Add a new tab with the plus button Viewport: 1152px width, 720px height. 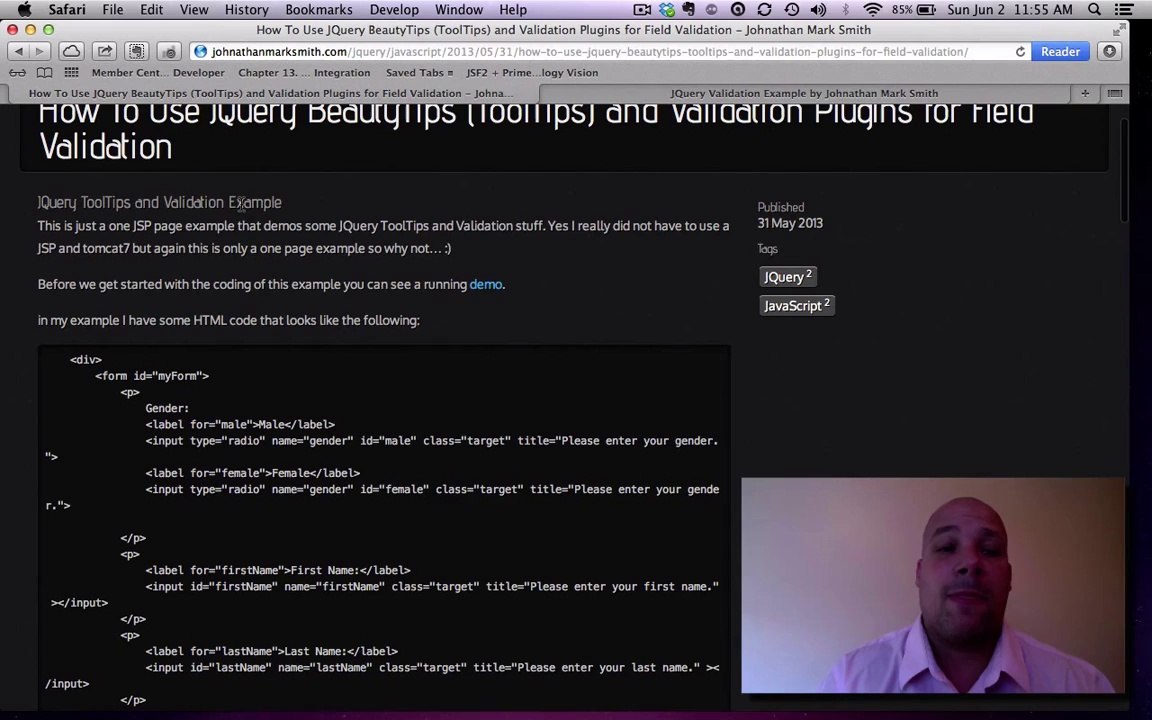[x=1085, y=93]
